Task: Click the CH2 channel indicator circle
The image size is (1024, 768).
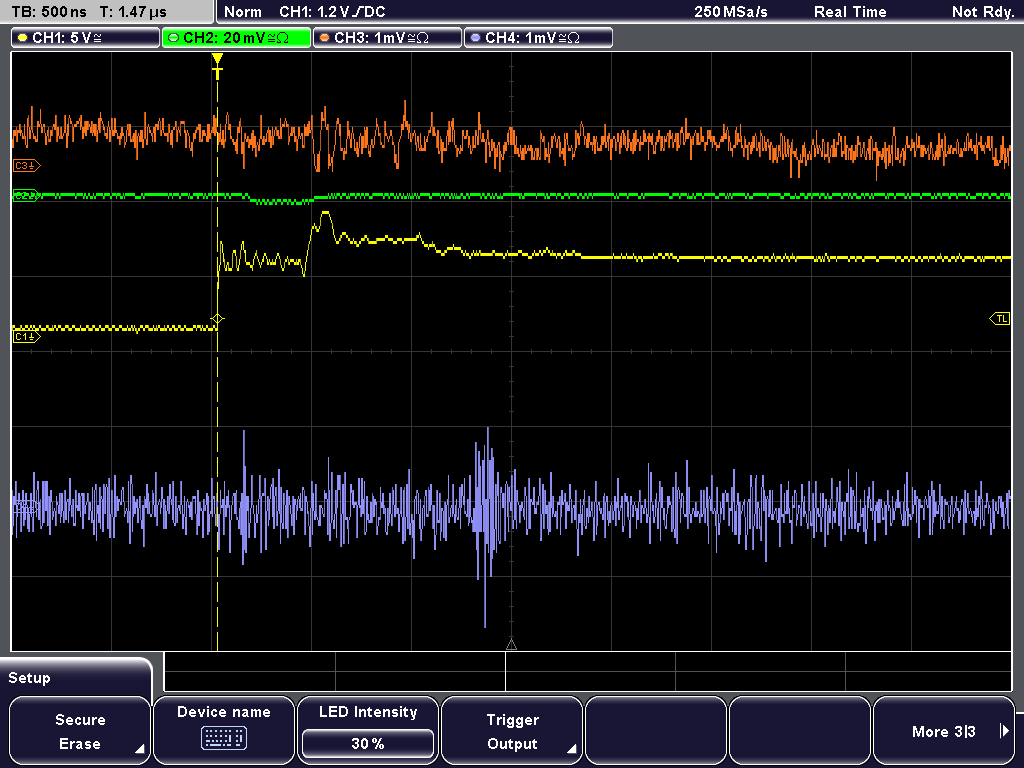Action: click(x=174, y=38)
